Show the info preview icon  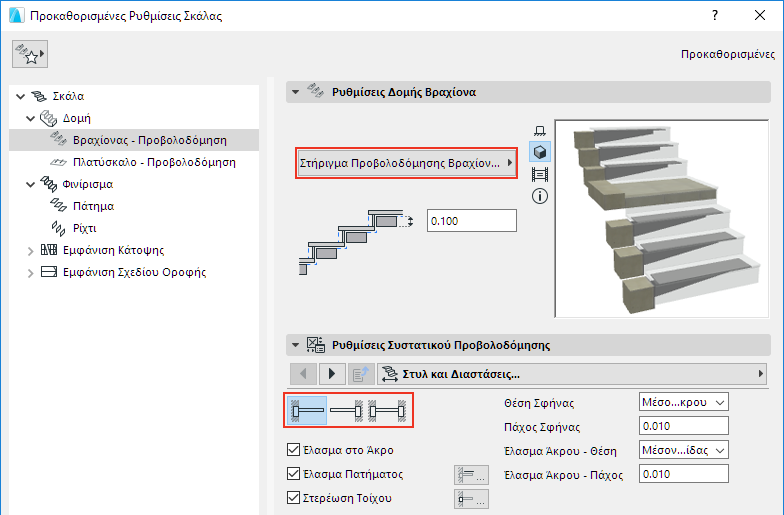540,196
